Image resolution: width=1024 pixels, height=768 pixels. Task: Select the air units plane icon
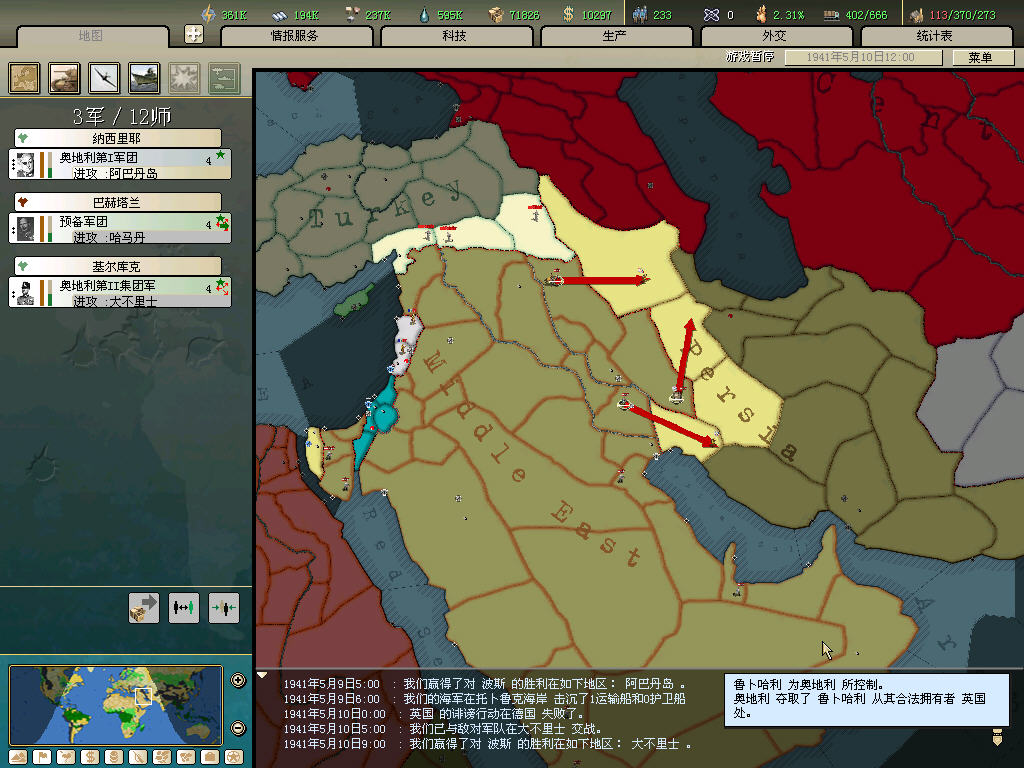coord(104,78)
